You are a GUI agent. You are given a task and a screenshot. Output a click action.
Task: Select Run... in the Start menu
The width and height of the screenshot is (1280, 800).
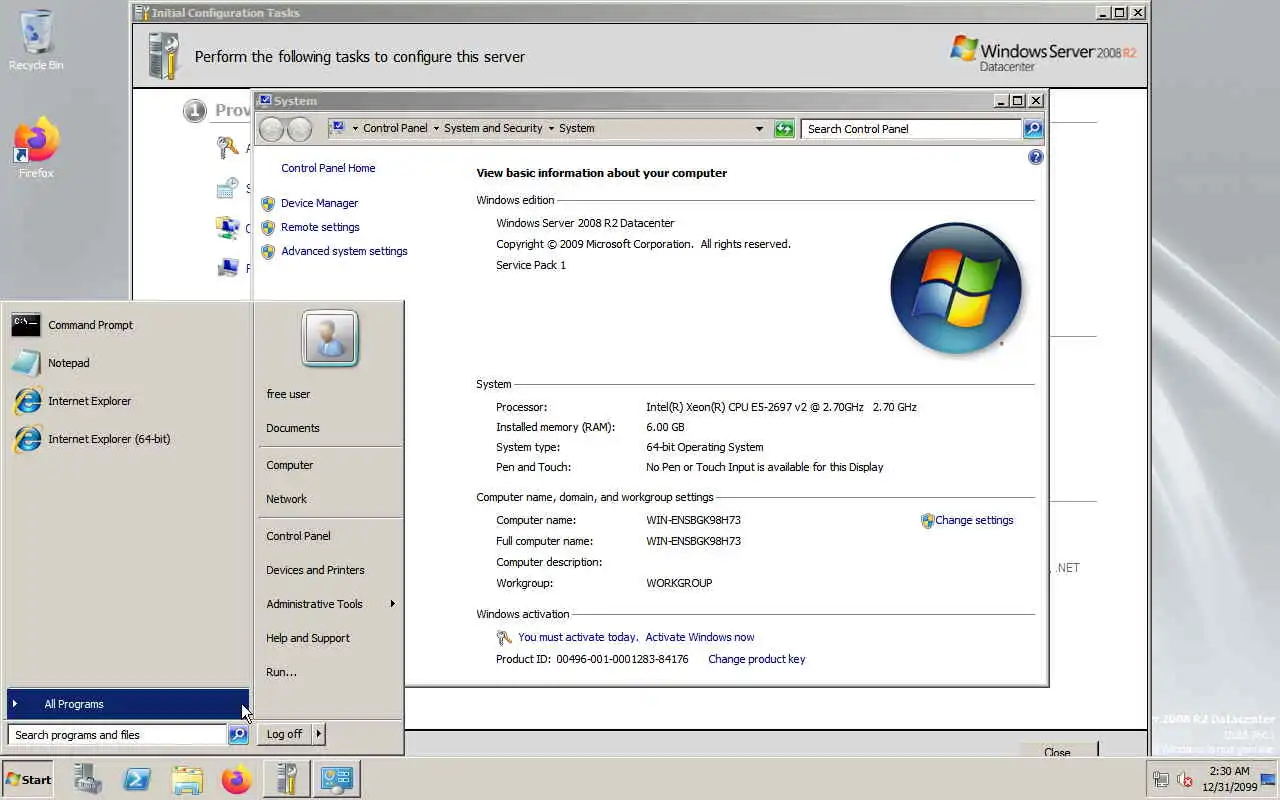point(329,672)
